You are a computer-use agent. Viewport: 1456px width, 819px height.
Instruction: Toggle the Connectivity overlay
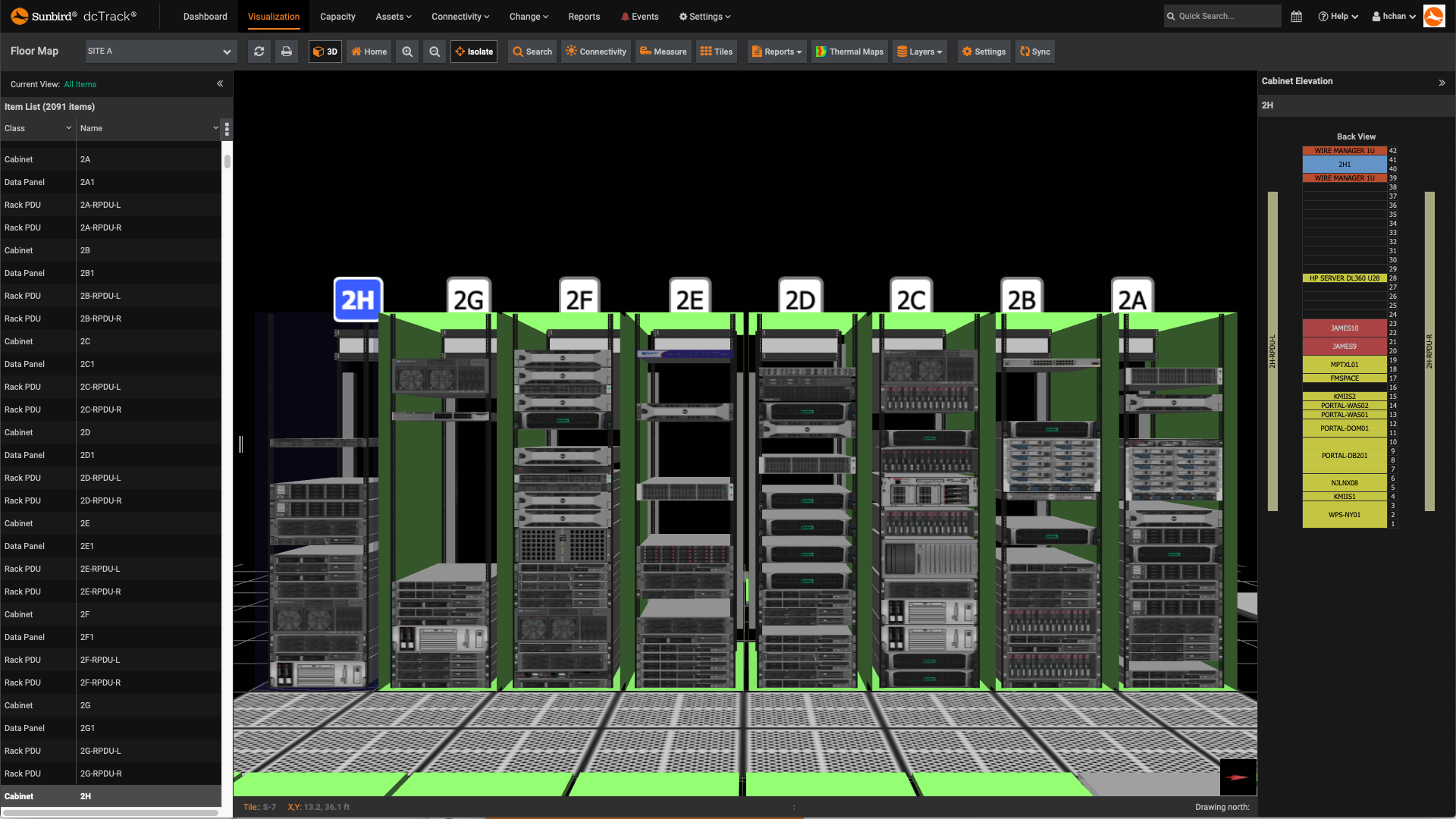coord(595,52)
